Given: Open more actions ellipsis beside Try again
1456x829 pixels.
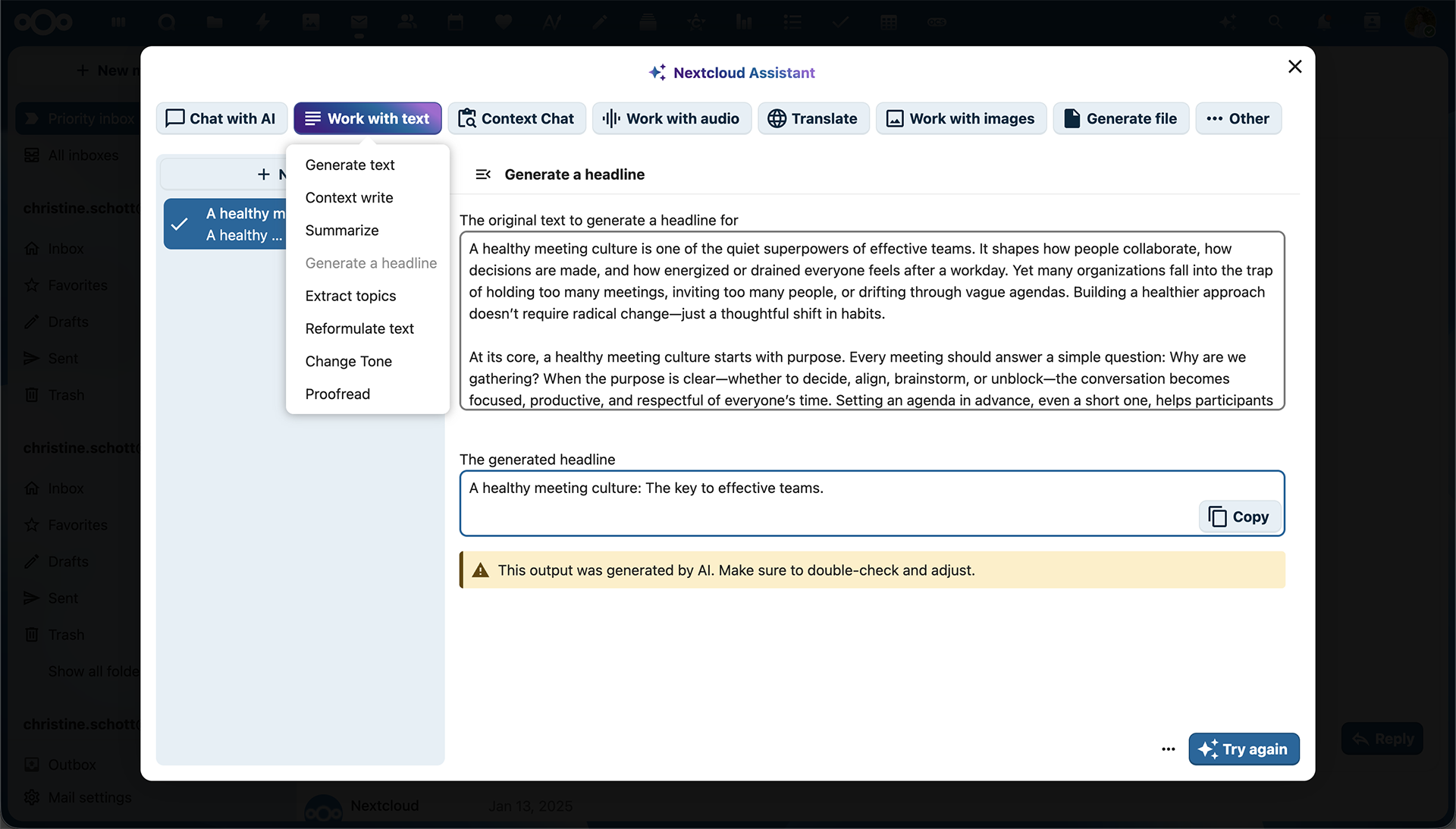Looking at the screenshot, I should point(1168,749).
